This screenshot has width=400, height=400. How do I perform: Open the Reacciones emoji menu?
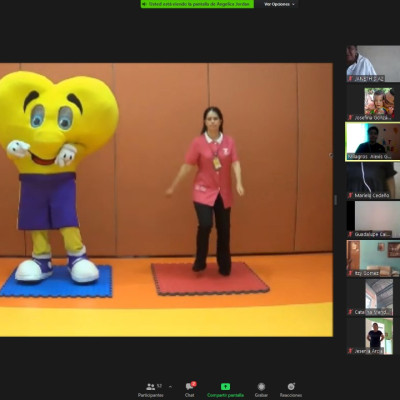point(291,390)
